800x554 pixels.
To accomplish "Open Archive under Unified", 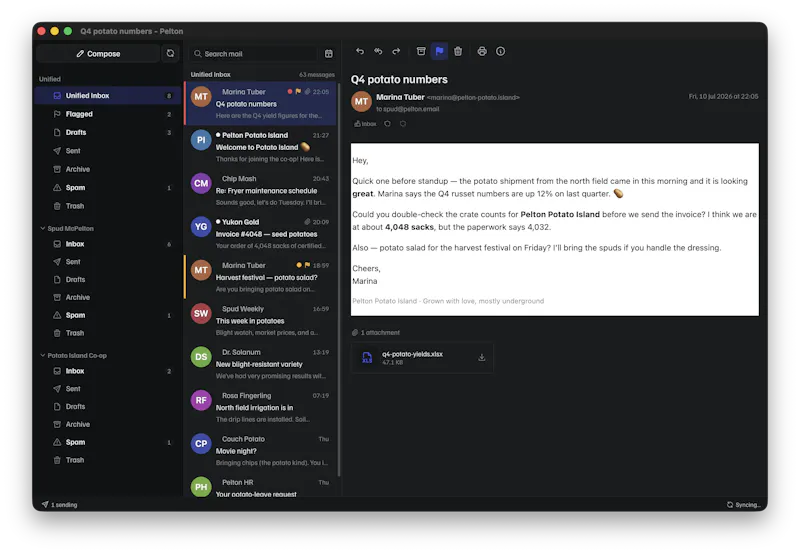I will pyautogui.click(x=107, y=169).
